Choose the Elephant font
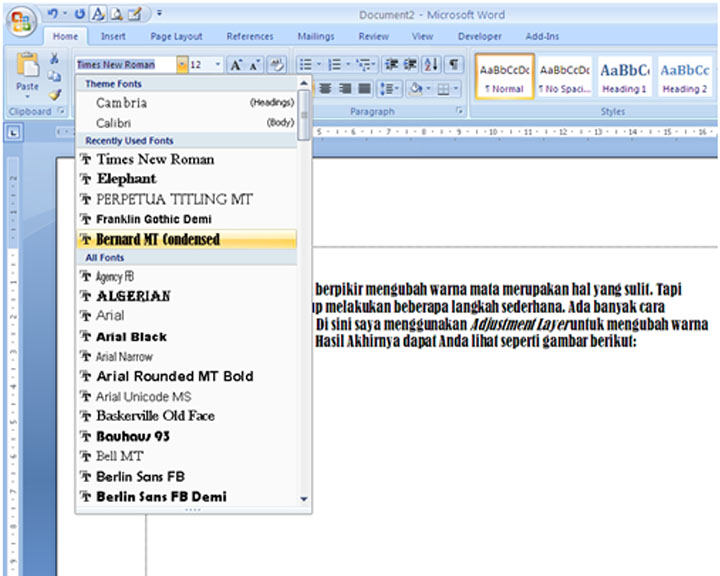720x576 pixels. coord(186,179)
